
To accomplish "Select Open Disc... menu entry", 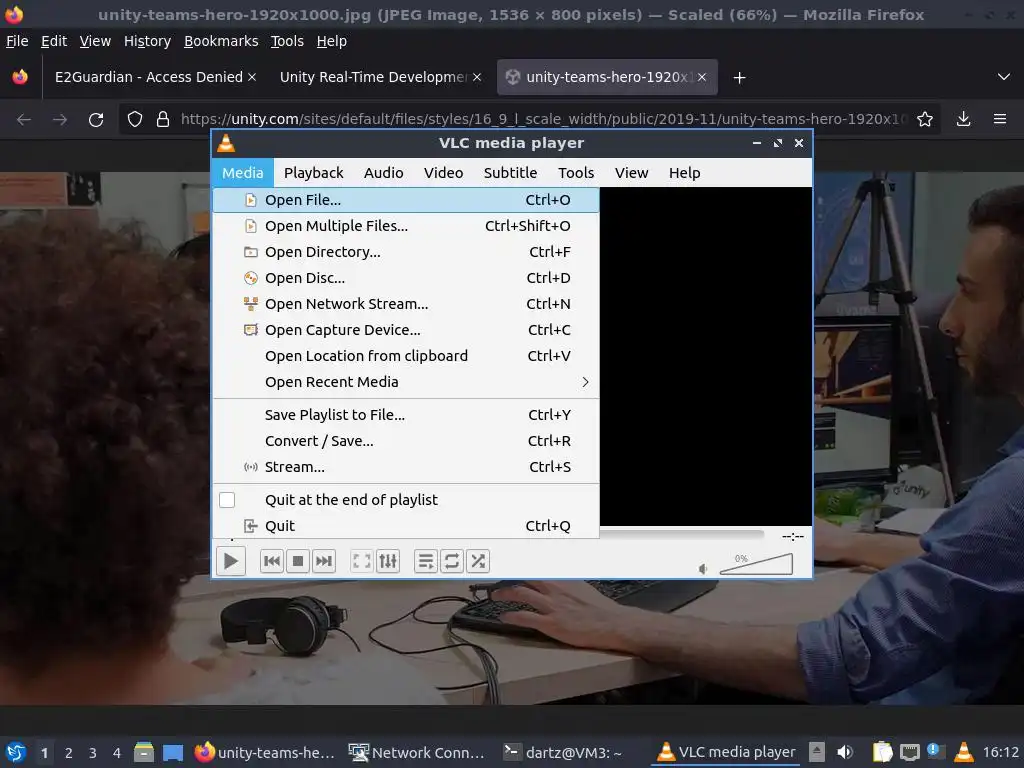I will click(406, 278).
